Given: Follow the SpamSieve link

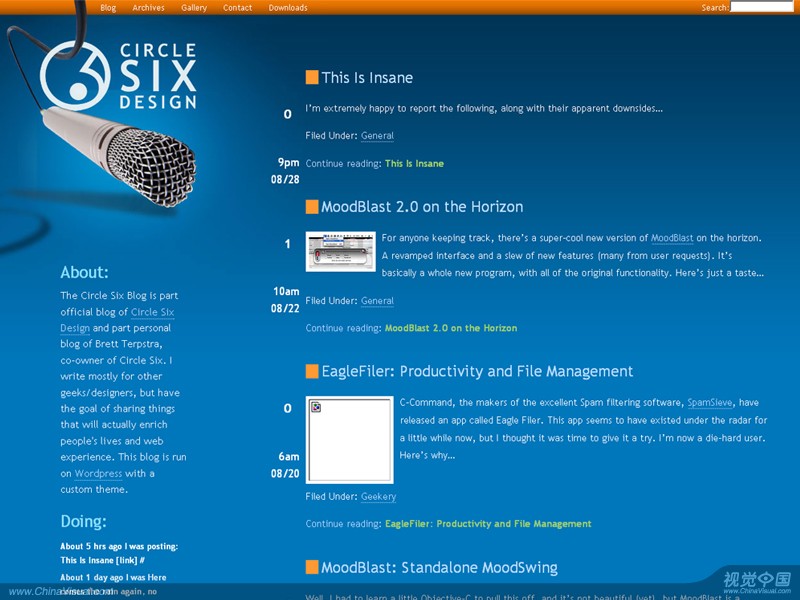Looking at the screenshot, I should tap(709, 403).
